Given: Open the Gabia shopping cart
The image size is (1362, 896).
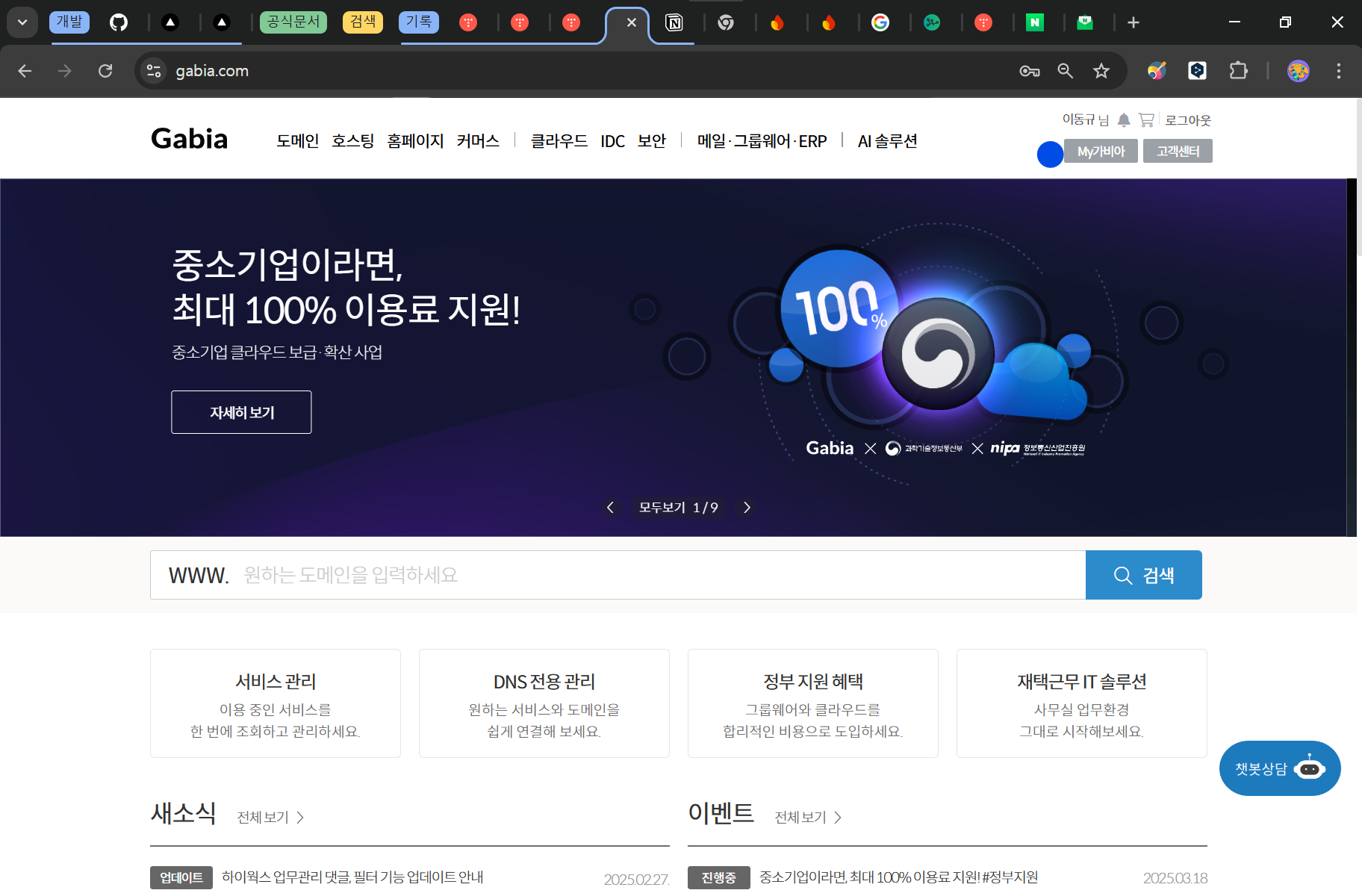Looking at the screenshot, I should pyautogui.click(x=1146, y=119).
